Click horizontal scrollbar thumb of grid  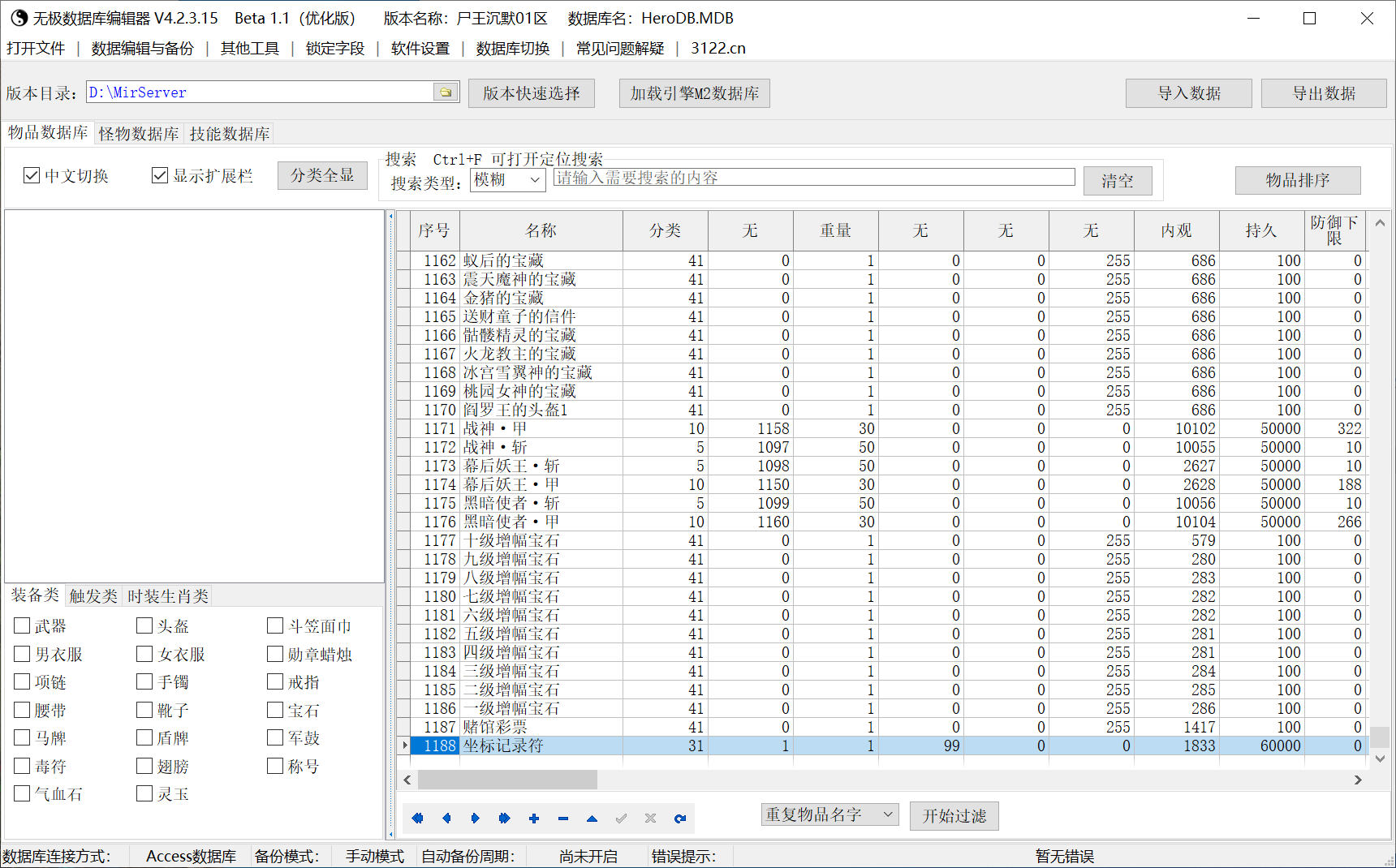[507, 780]
